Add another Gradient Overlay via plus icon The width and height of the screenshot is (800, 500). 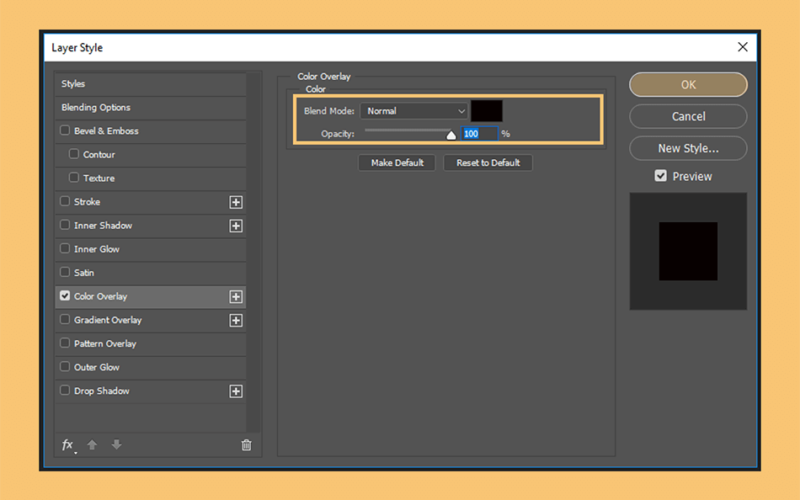pos(236,320)
